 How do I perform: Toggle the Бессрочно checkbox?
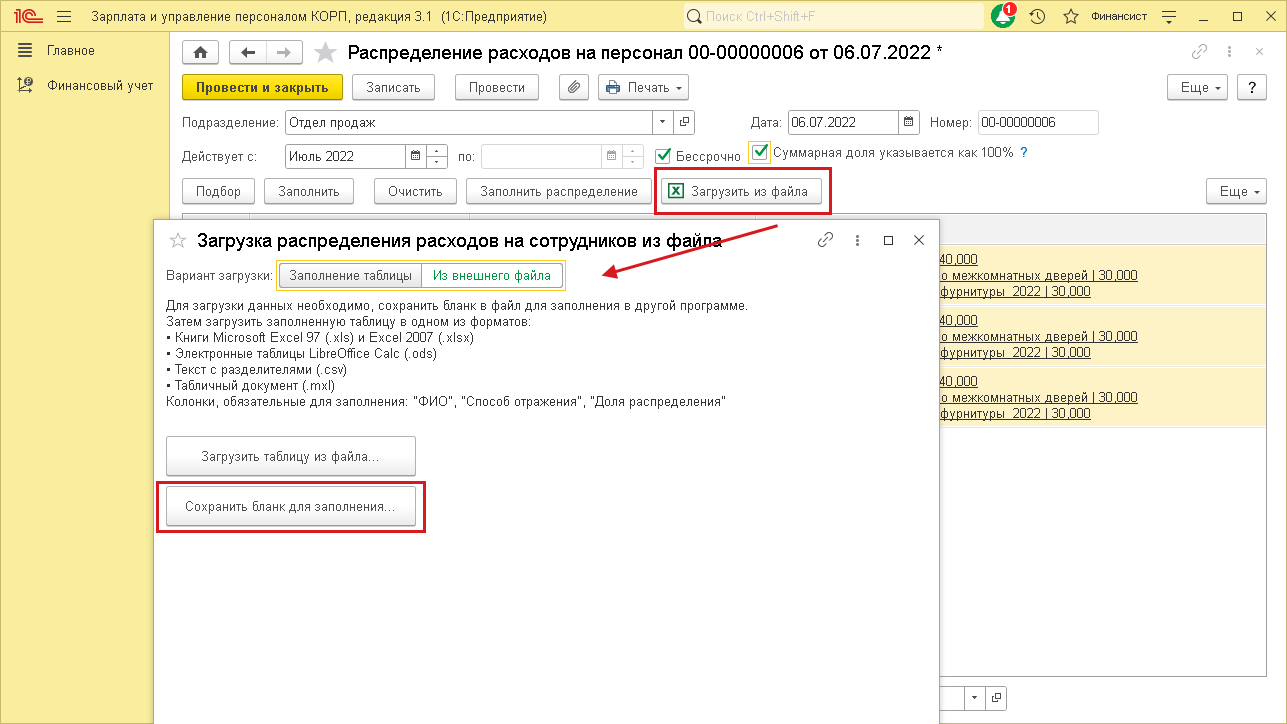point(662,155)
